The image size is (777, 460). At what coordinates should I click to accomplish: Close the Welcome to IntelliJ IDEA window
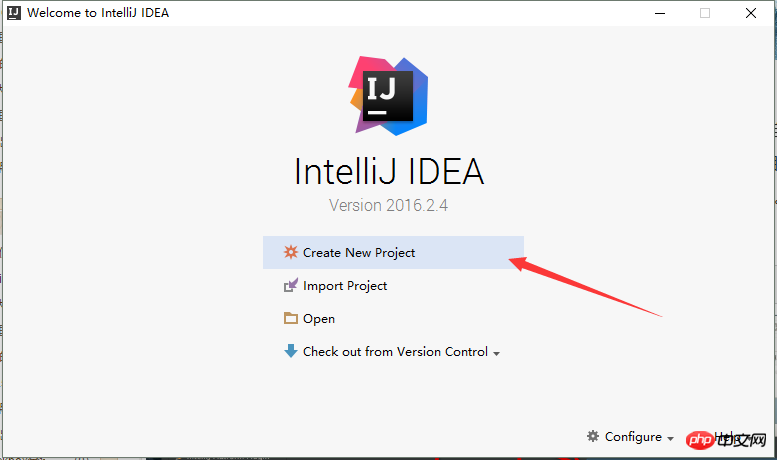[x=751, y=13]
